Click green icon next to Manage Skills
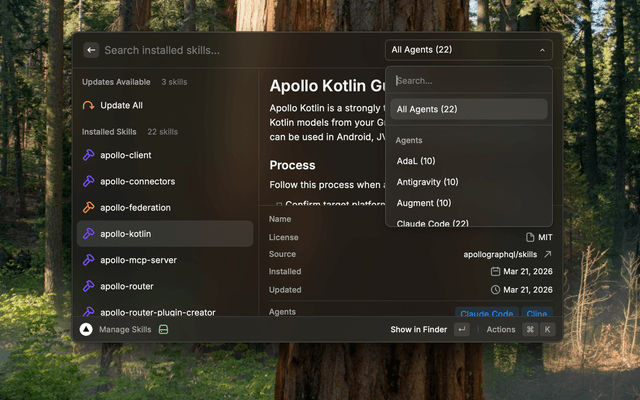The width and height of the screenshot is (640, 400). click(163, 329)
